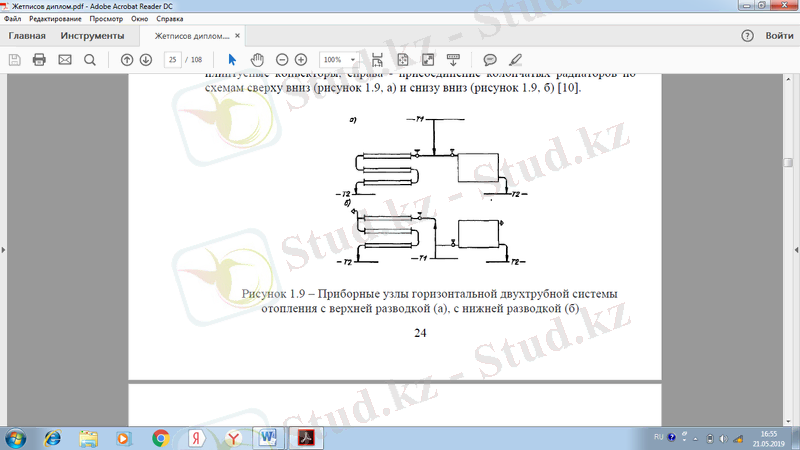Expand the left navigation pane arrow
Image resolution: width=800 pixels, height=450 pixels.
coord(4,250)
